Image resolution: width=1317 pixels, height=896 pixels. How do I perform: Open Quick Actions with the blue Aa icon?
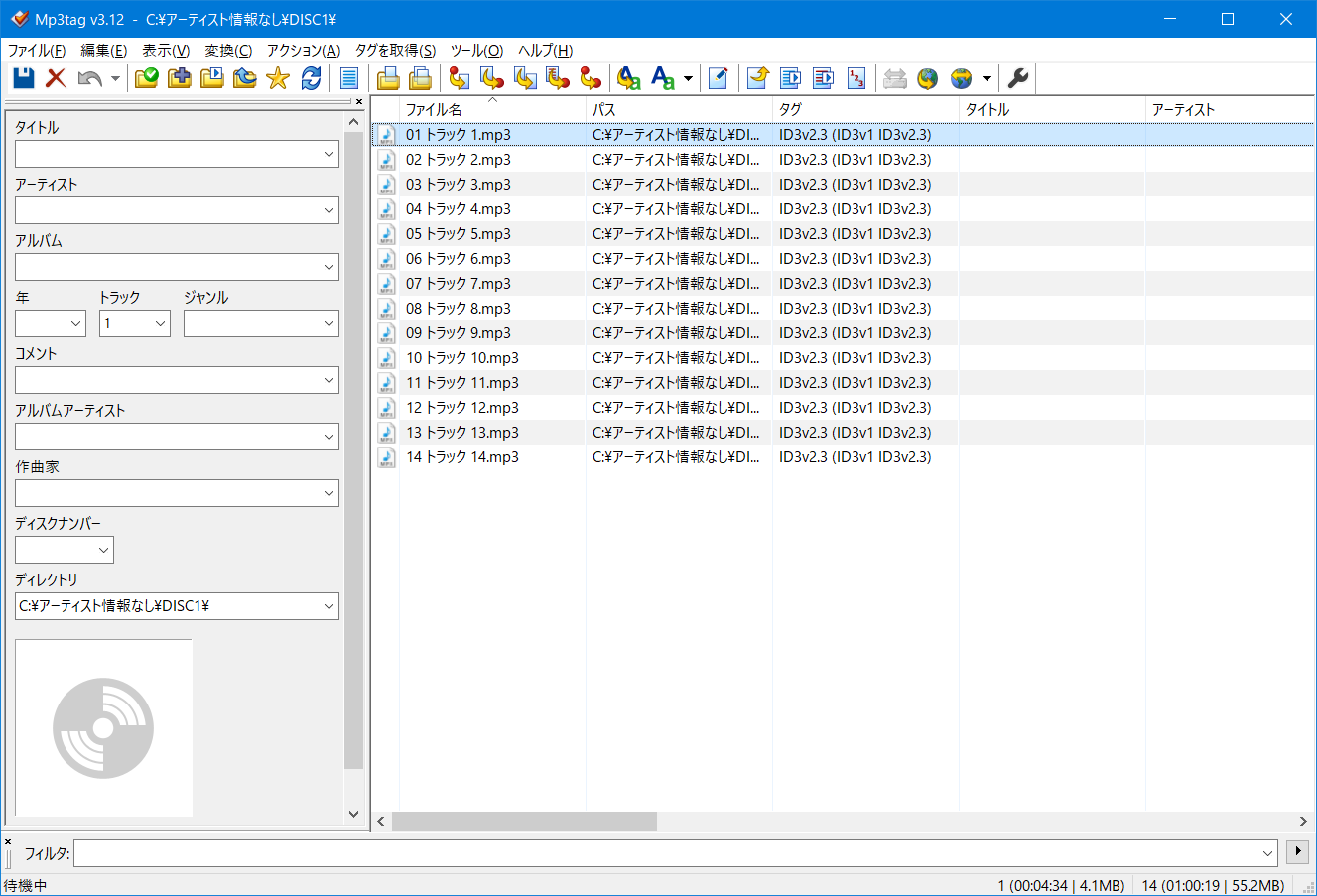663,78
